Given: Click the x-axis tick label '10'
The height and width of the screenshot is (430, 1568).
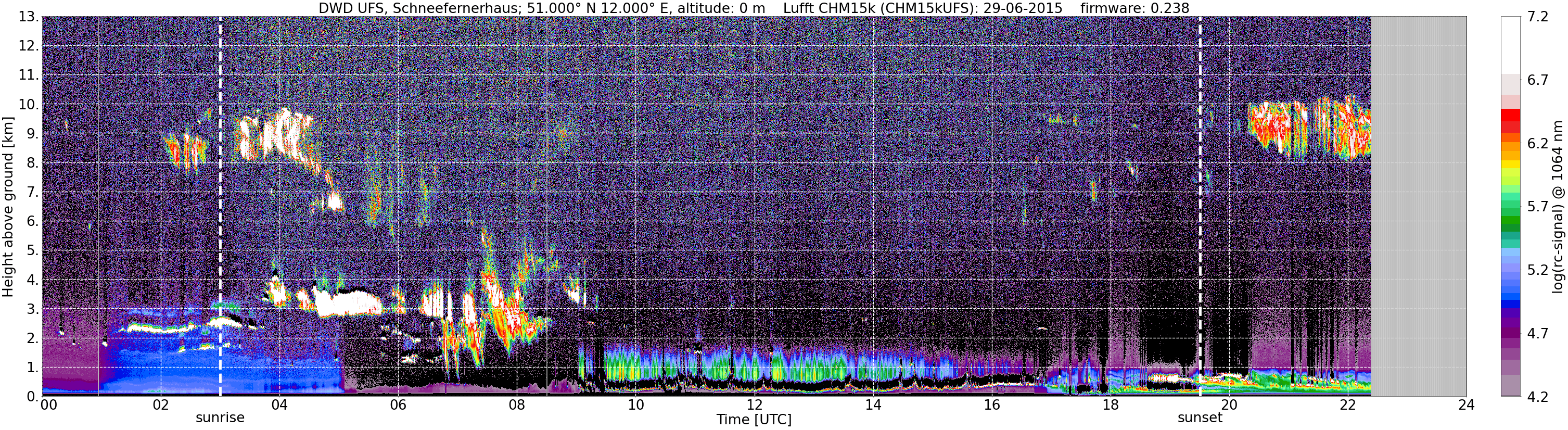Looking at the screenshot, I should 635,406.
